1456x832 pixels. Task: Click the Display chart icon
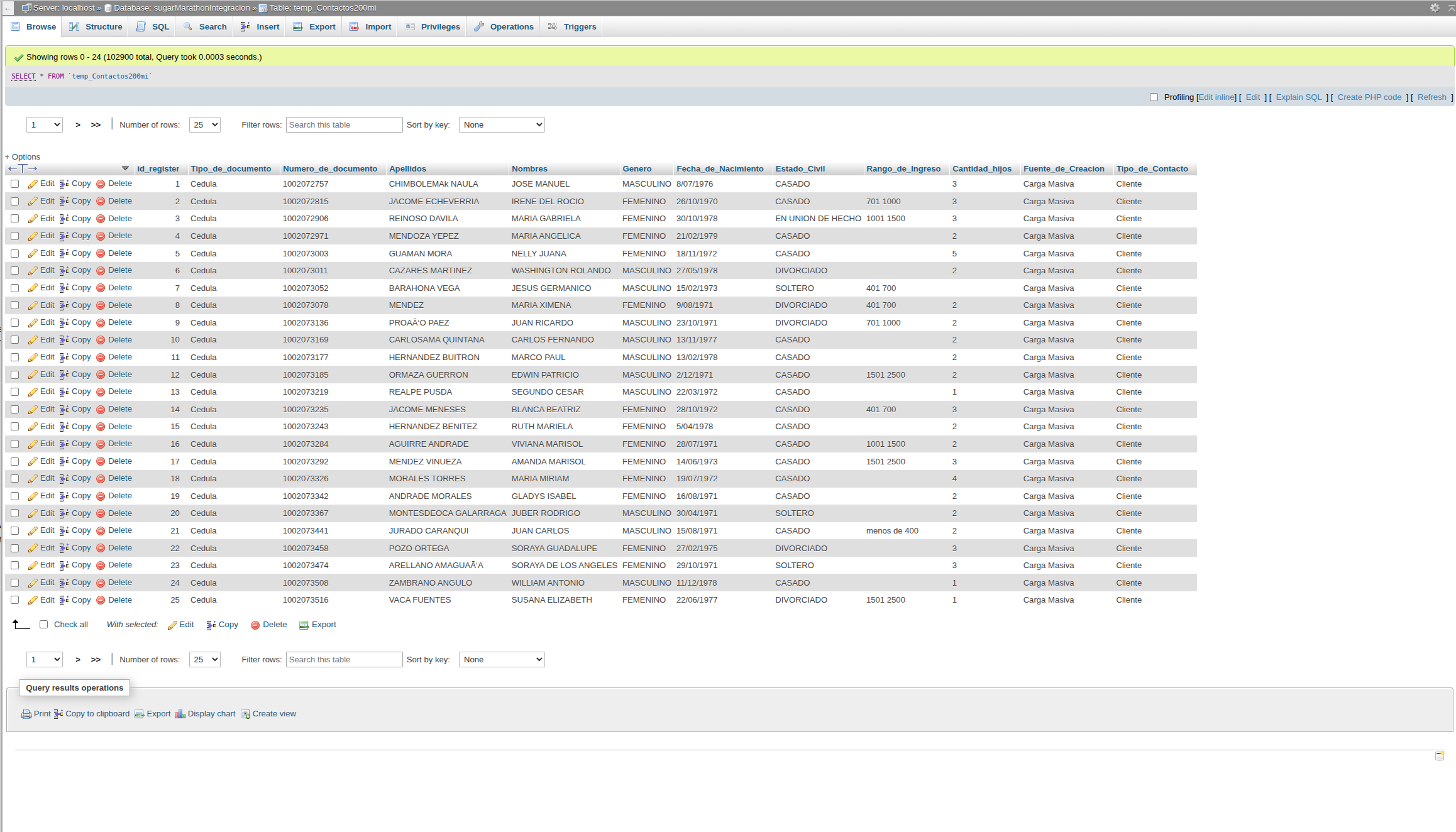[180, 714]
